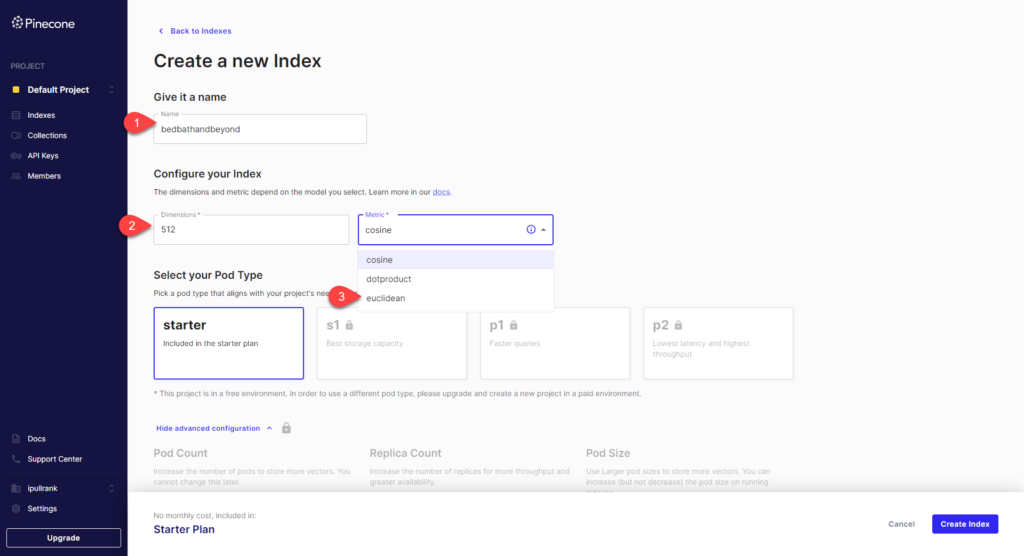Click the Pod Size heading
The height and width of the screenshot is (556, 1024).
(x=608, y=453)
